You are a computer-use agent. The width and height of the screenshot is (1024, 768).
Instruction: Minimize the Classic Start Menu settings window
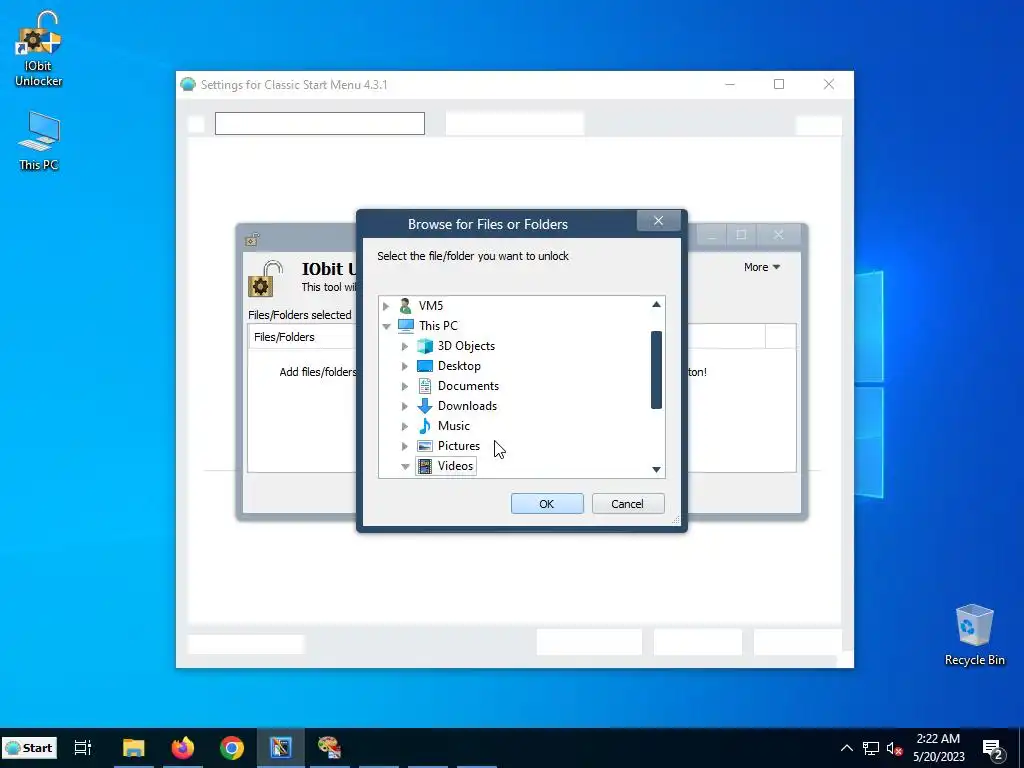[730, 84]
